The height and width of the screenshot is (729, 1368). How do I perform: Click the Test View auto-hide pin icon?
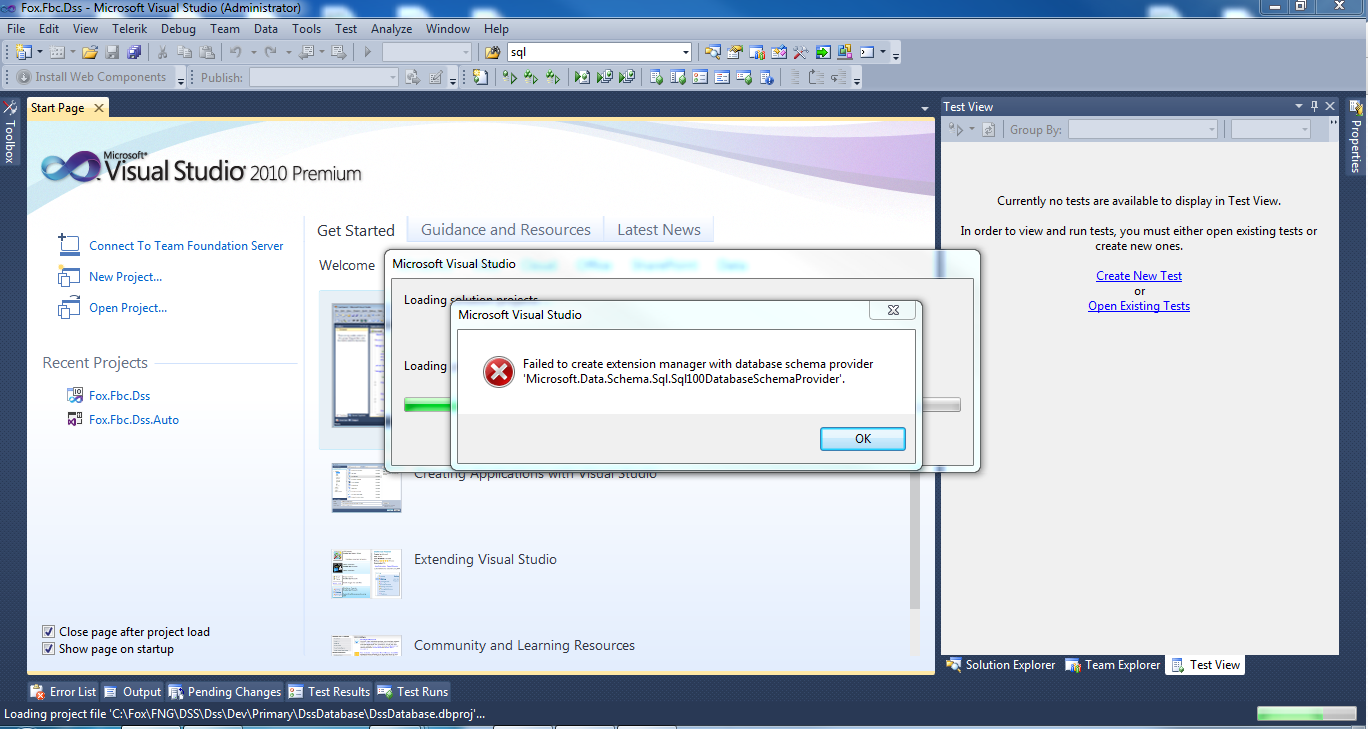coord(1314,106)
